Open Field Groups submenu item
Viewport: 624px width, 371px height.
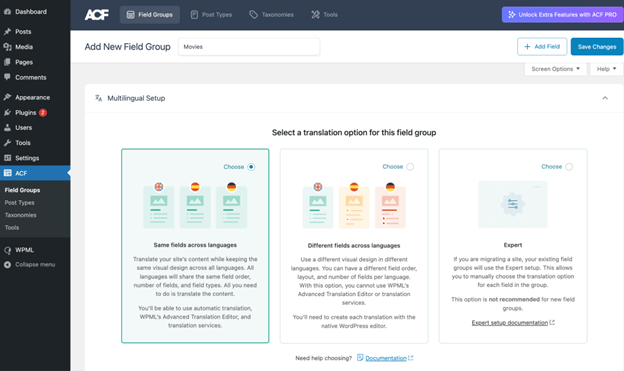22,190
